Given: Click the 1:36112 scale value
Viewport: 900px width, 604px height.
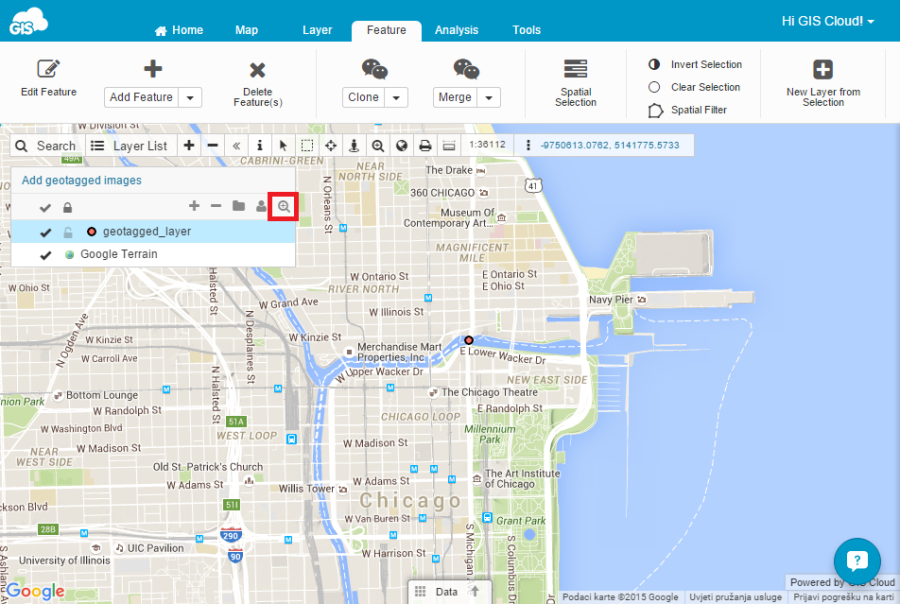Looking at the screenshot, I should [487, 145].
